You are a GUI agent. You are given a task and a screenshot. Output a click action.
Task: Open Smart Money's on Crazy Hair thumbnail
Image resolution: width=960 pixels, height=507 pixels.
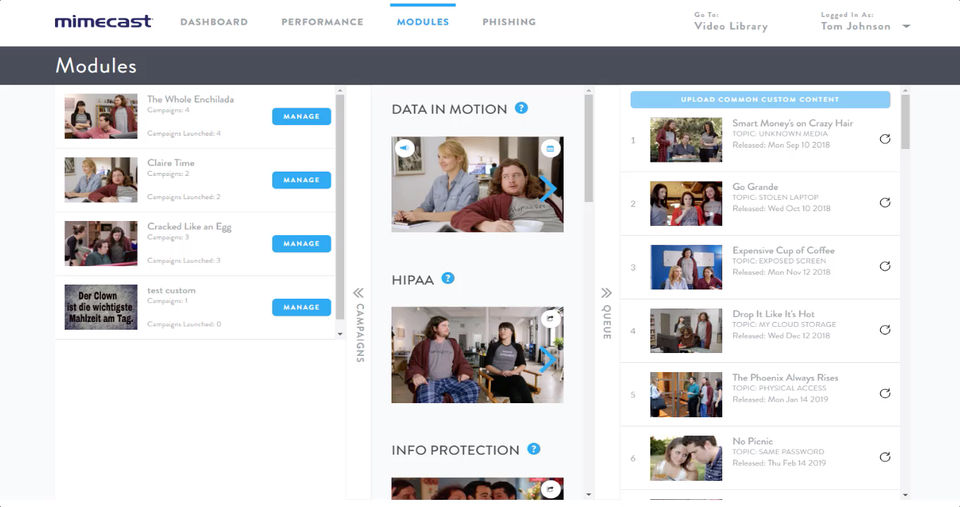(x=686, y=140)
